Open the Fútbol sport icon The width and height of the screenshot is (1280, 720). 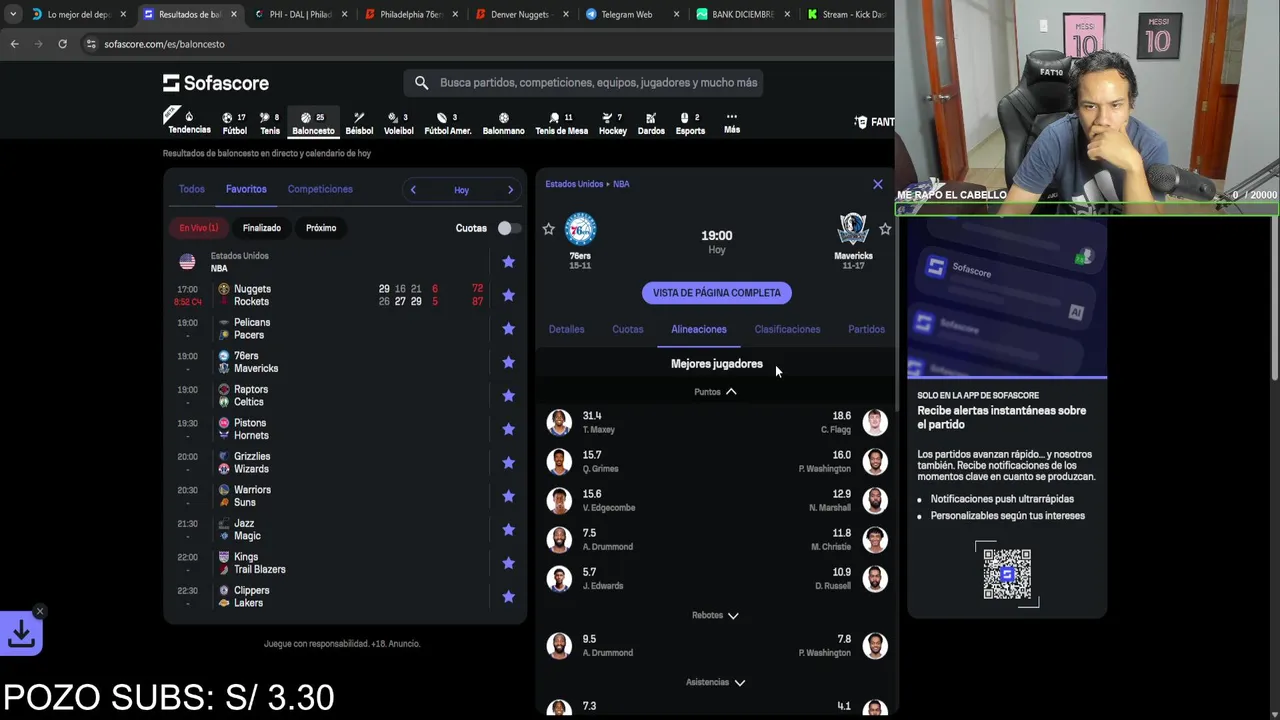pyautogui.click(x=234, y=123)
